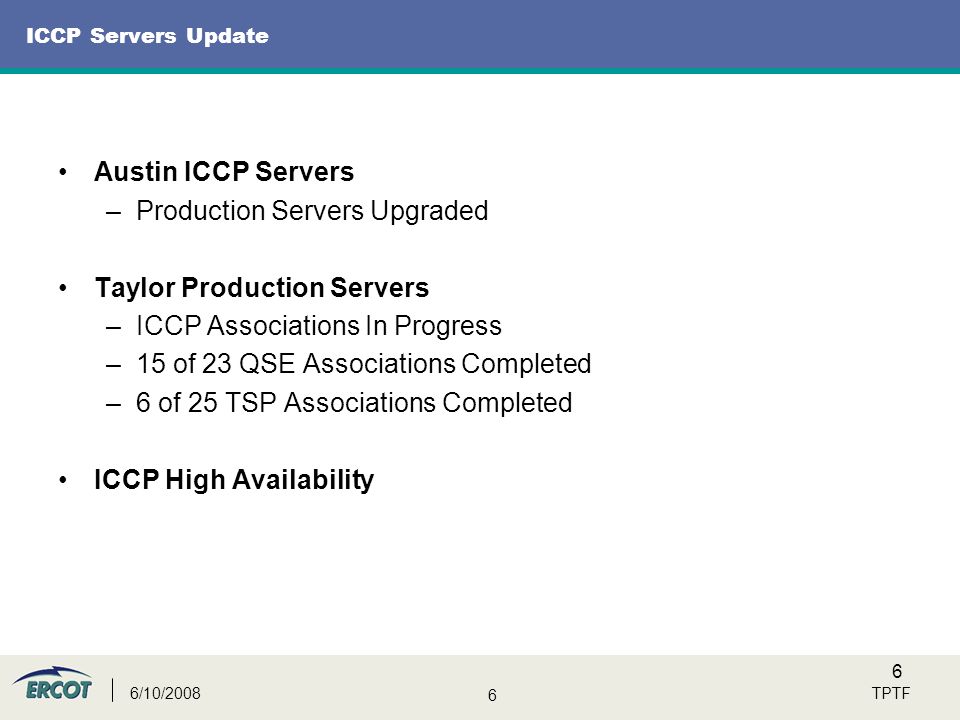Image resolution: width=960 pixels, height=720 pixels.
Task: Click the TPTF label in footer
Action: point(891,693)
